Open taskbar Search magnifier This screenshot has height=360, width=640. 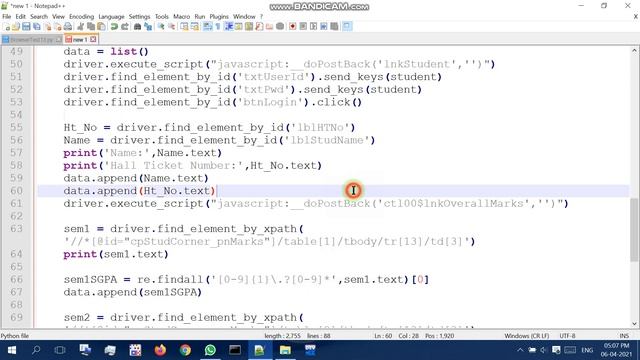click(36, 350)
